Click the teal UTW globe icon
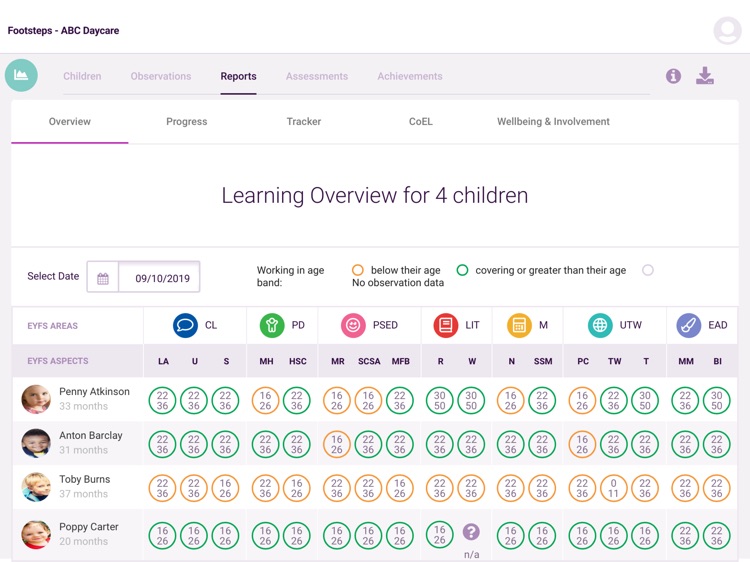The image size is (750, 562). click(600, 325)
